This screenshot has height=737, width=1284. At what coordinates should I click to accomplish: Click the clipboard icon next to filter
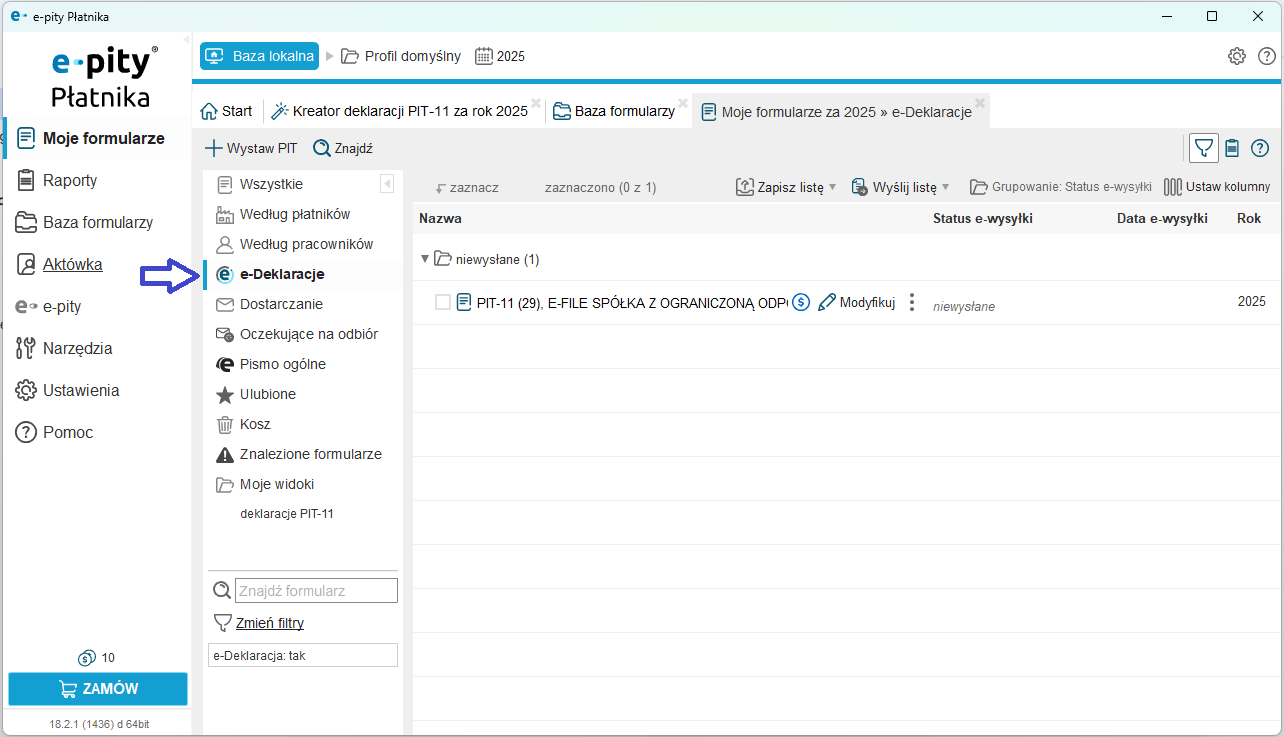(x=1232, y=148)
